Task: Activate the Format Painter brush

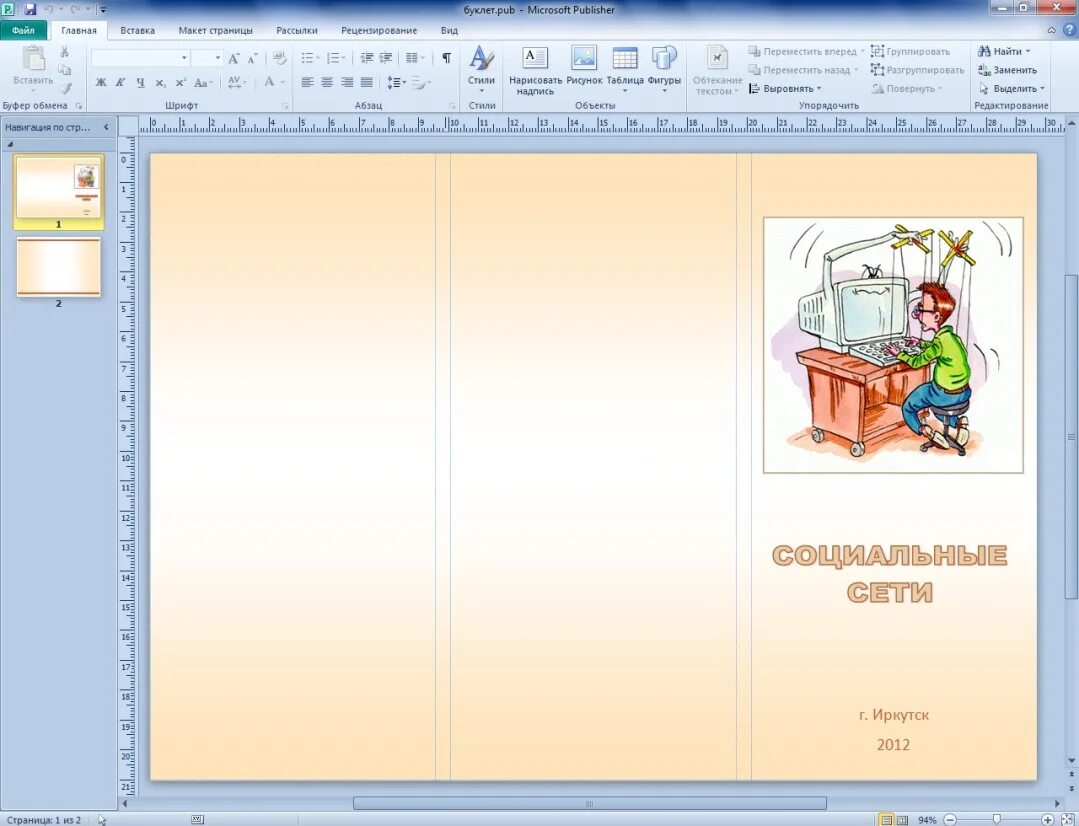Action: coord(65,88)
